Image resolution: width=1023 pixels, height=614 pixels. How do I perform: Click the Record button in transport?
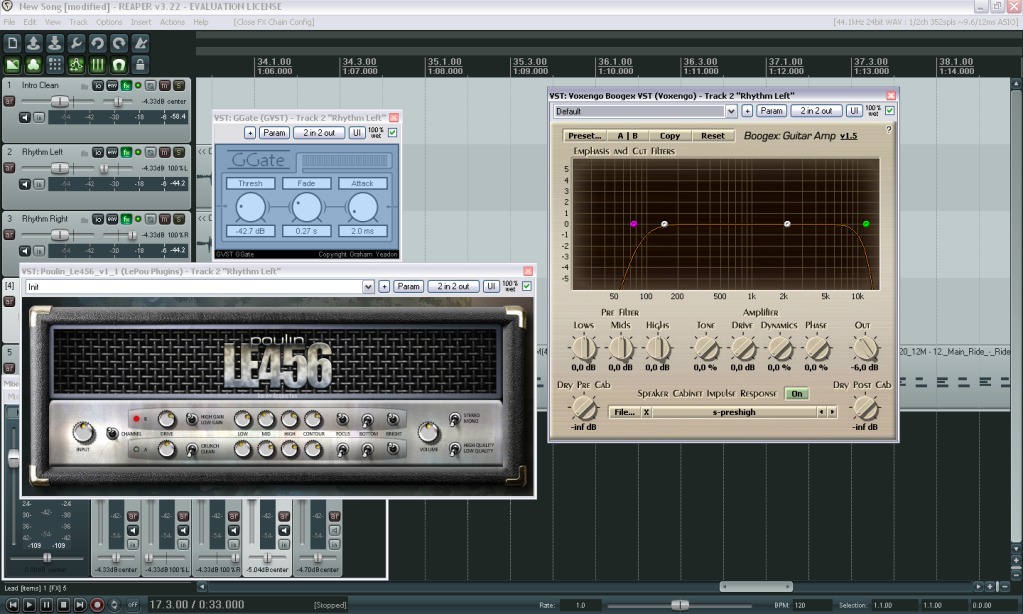coord(97,605)
